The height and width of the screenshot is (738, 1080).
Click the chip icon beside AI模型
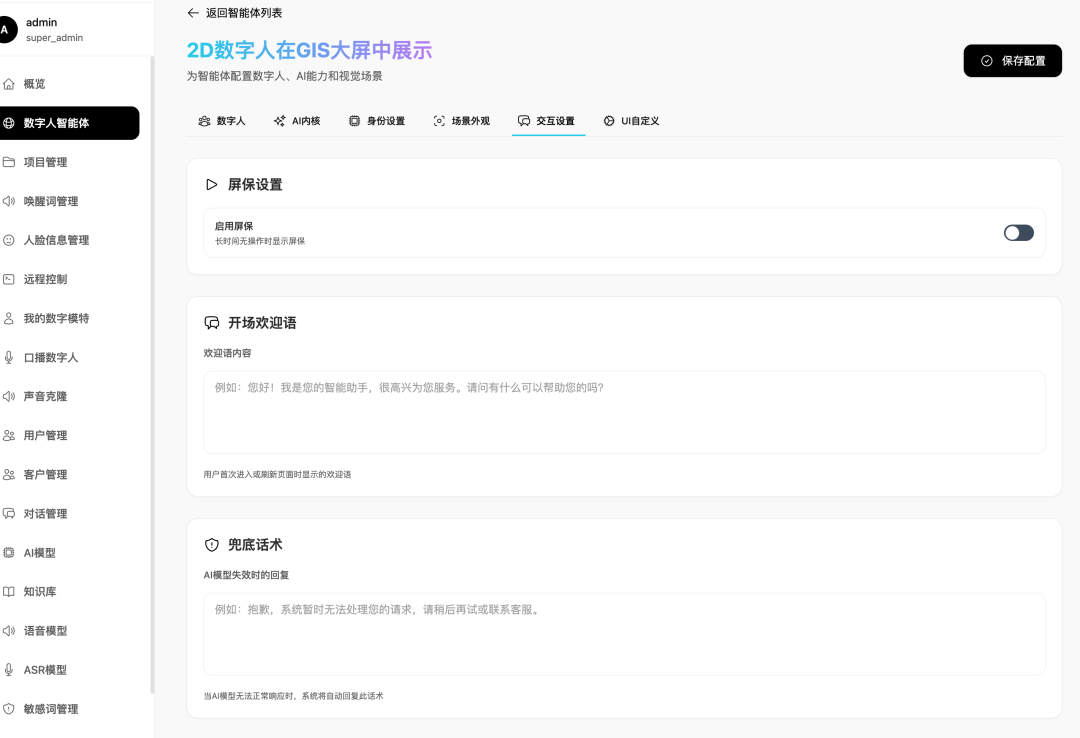[9, 553]
